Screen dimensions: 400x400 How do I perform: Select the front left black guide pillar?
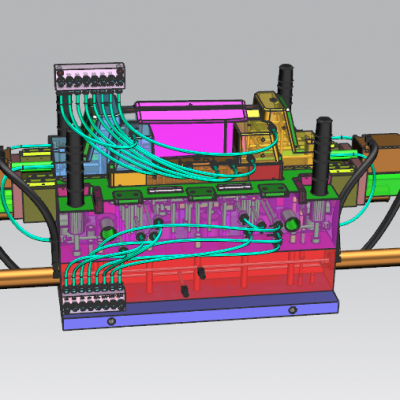tap(76, 168)
